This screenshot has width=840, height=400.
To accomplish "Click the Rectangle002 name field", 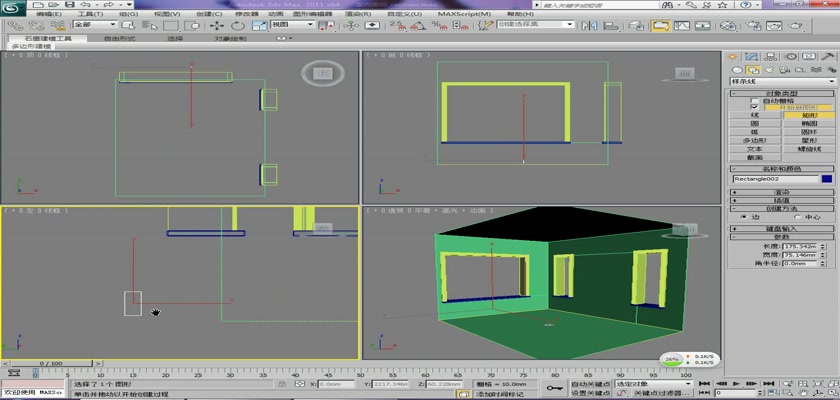I will (776, 179).
